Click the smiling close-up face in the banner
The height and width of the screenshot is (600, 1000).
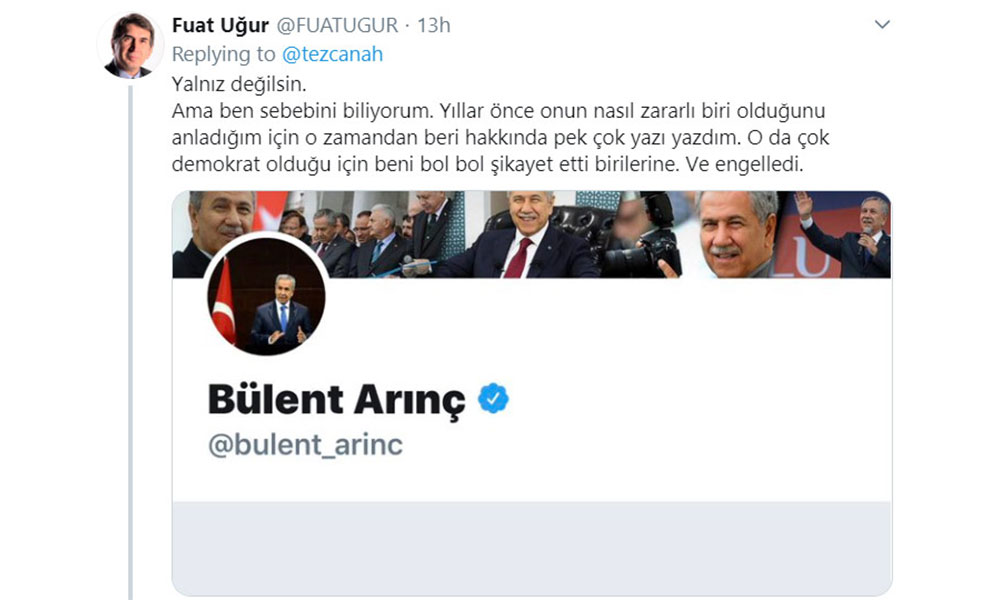tap(737, 234)
